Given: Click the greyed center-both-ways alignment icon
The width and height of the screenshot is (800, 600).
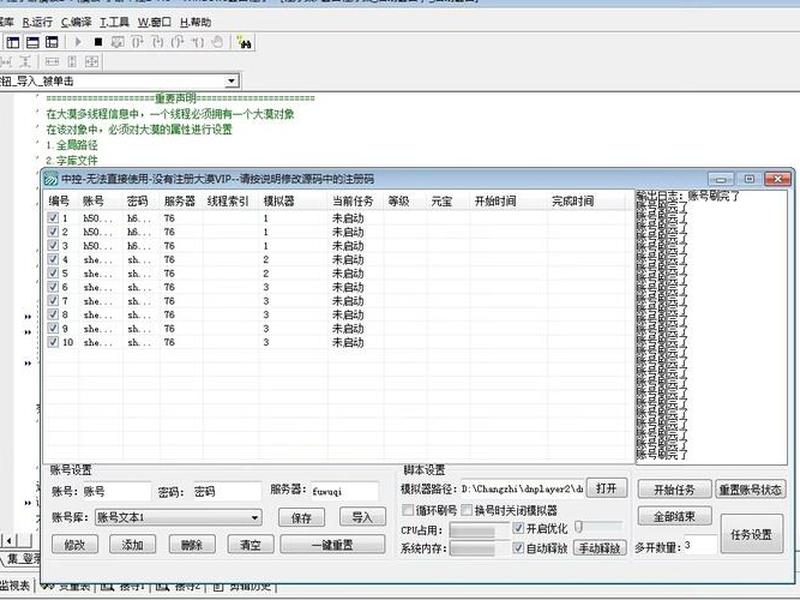Looking at the screenshot, I should [92, 62].
